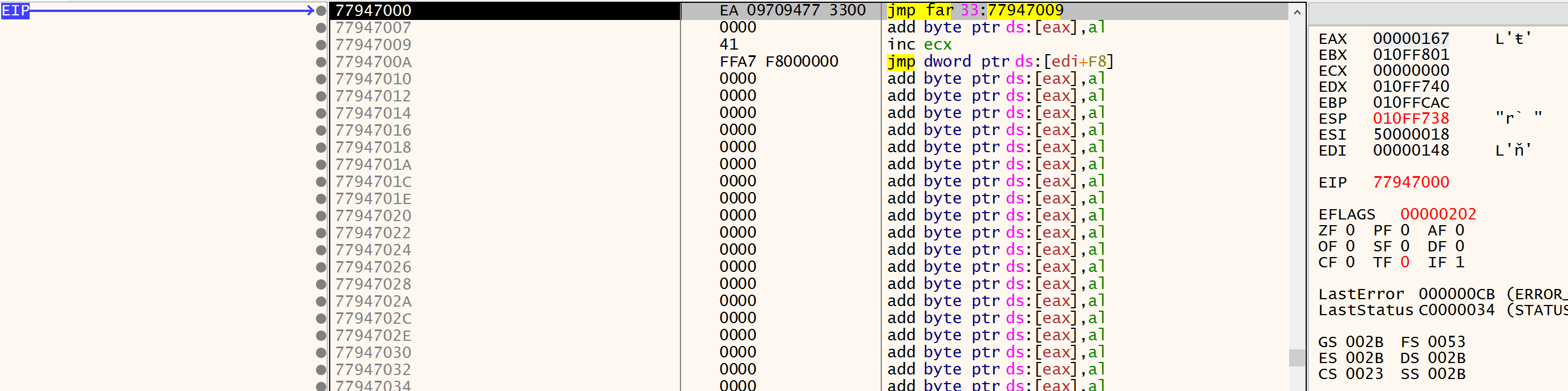The width and height of the screenshot is (1568, 391).
Task: Select EBP register value 010FFCAC
Action: 1411,103
